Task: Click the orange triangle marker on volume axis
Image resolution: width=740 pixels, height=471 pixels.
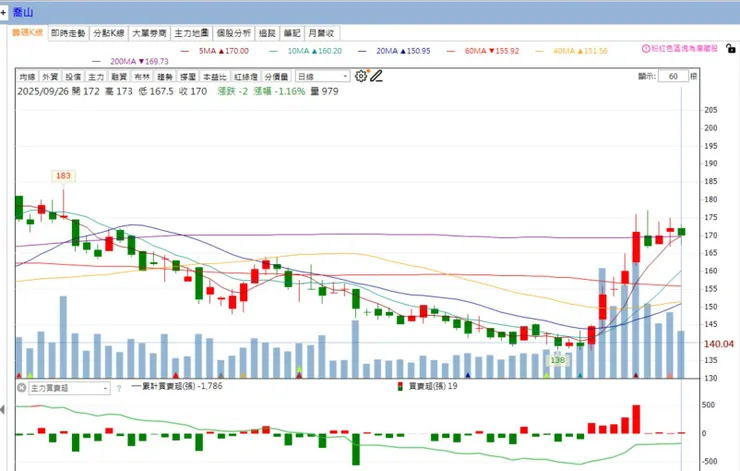Action: coord(243,376)
